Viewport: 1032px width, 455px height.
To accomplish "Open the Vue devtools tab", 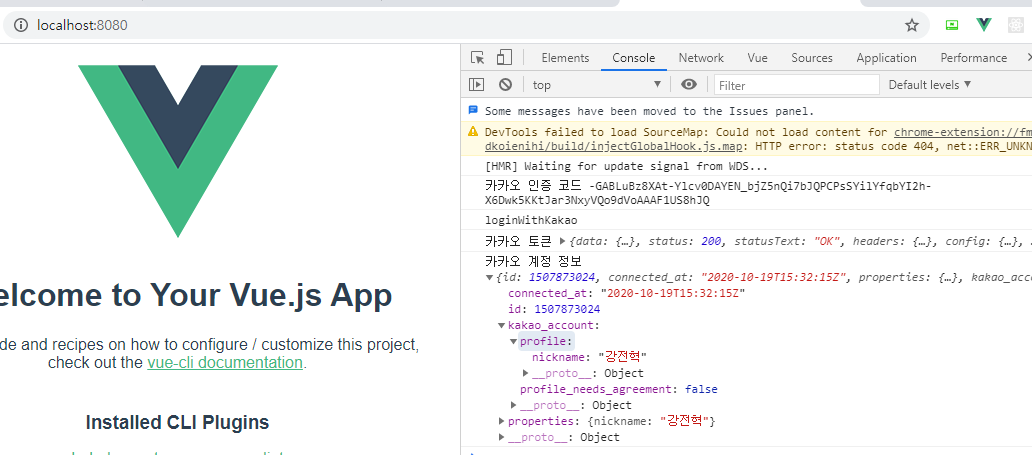I will (758, 58).
